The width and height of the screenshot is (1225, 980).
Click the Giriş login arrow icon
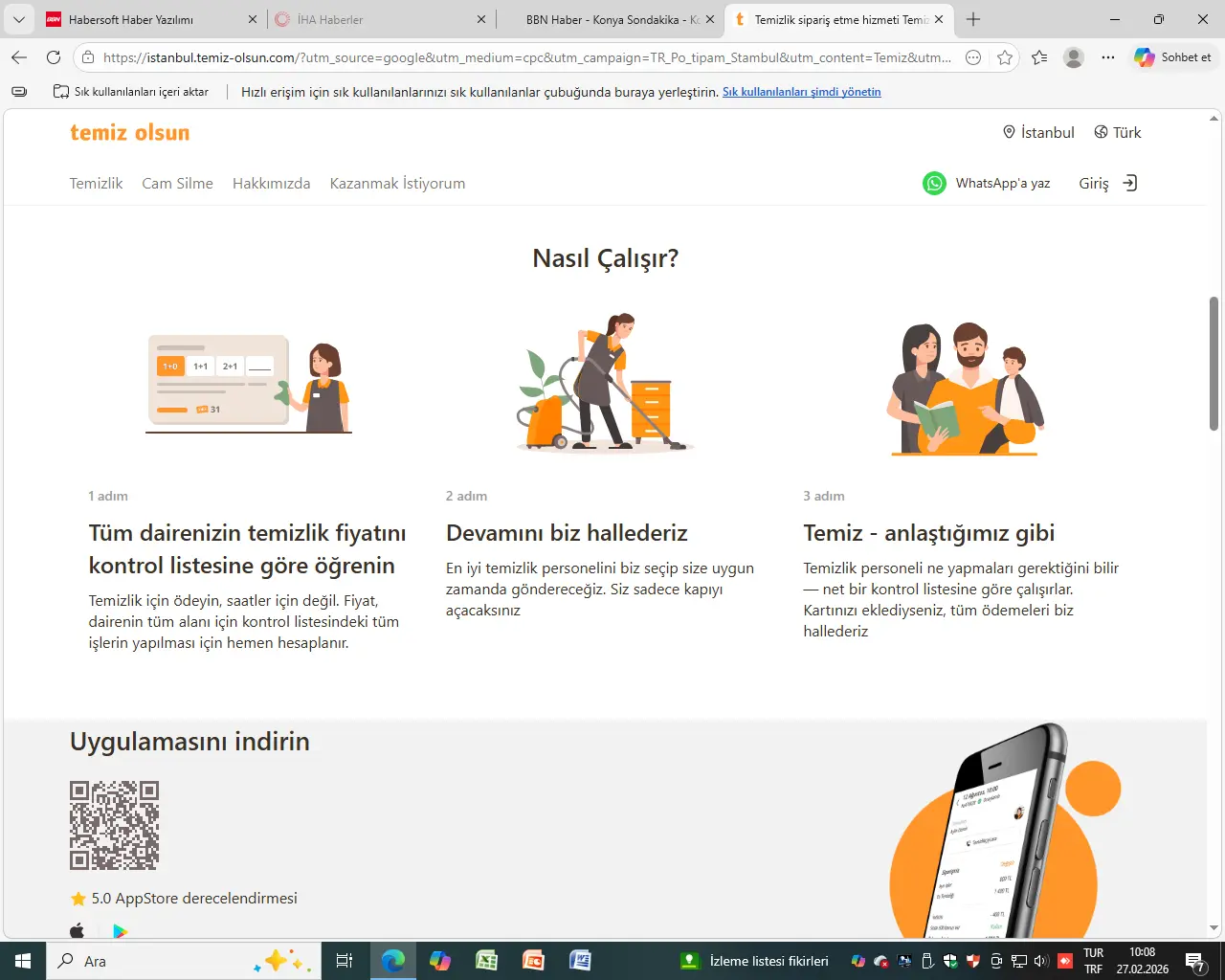coord(1129,183)
